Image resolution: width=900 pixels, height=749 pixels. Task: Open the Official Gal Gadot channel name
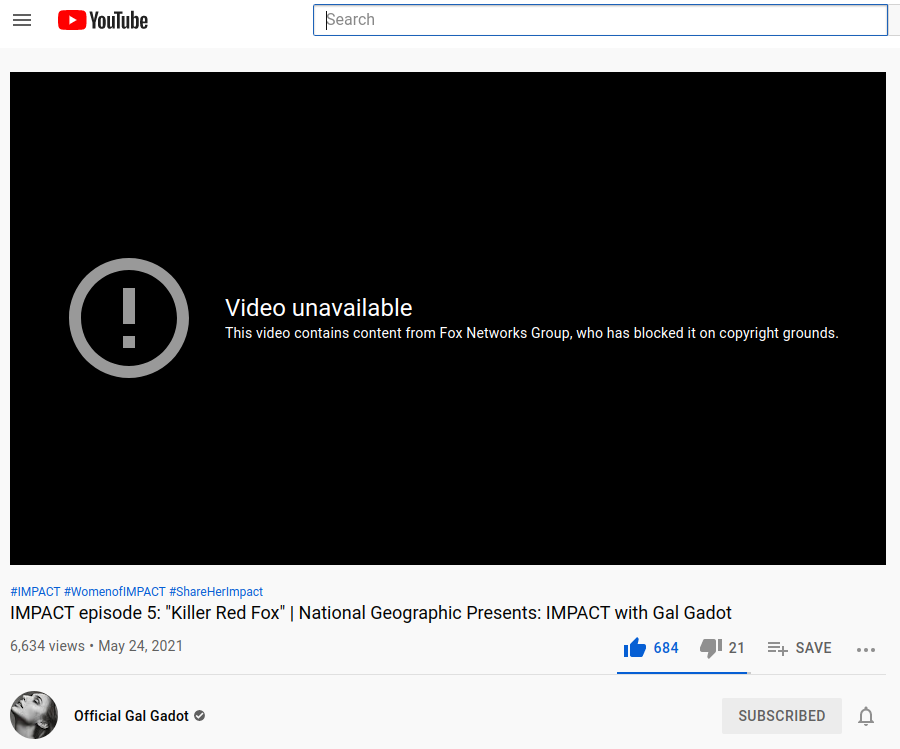131,716
